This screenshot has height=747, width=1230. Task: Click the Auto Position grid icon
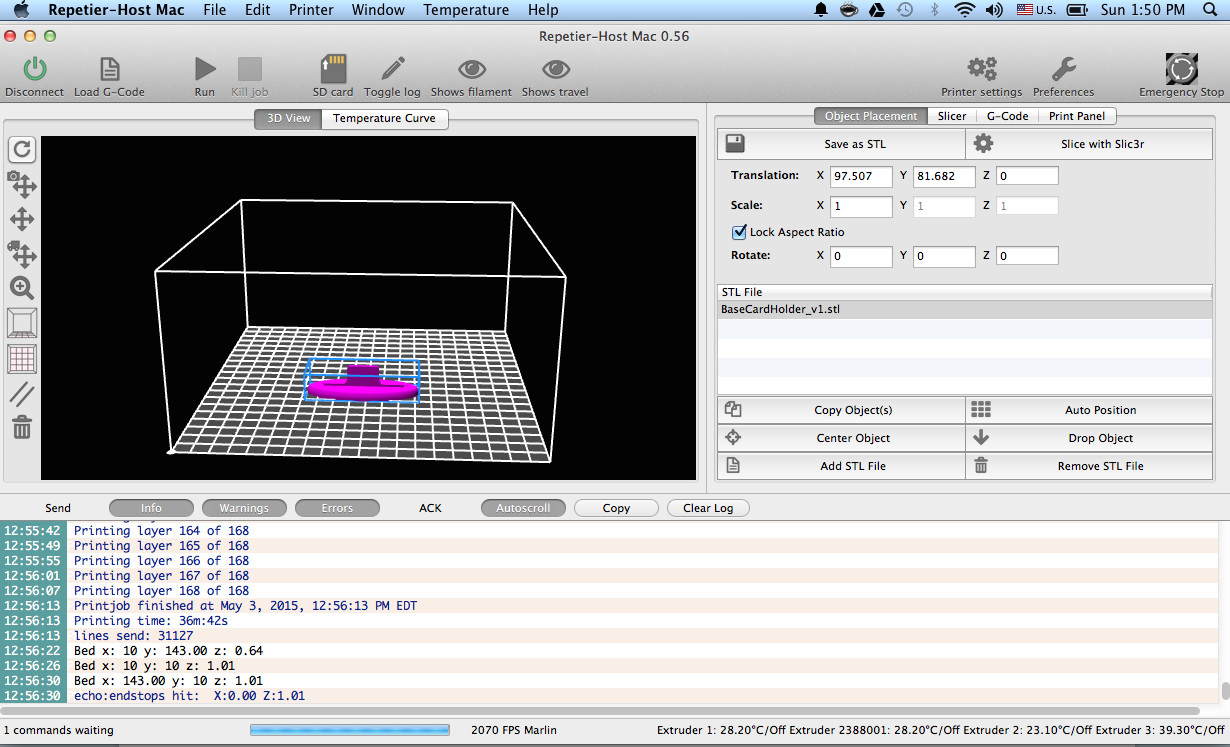981,410
